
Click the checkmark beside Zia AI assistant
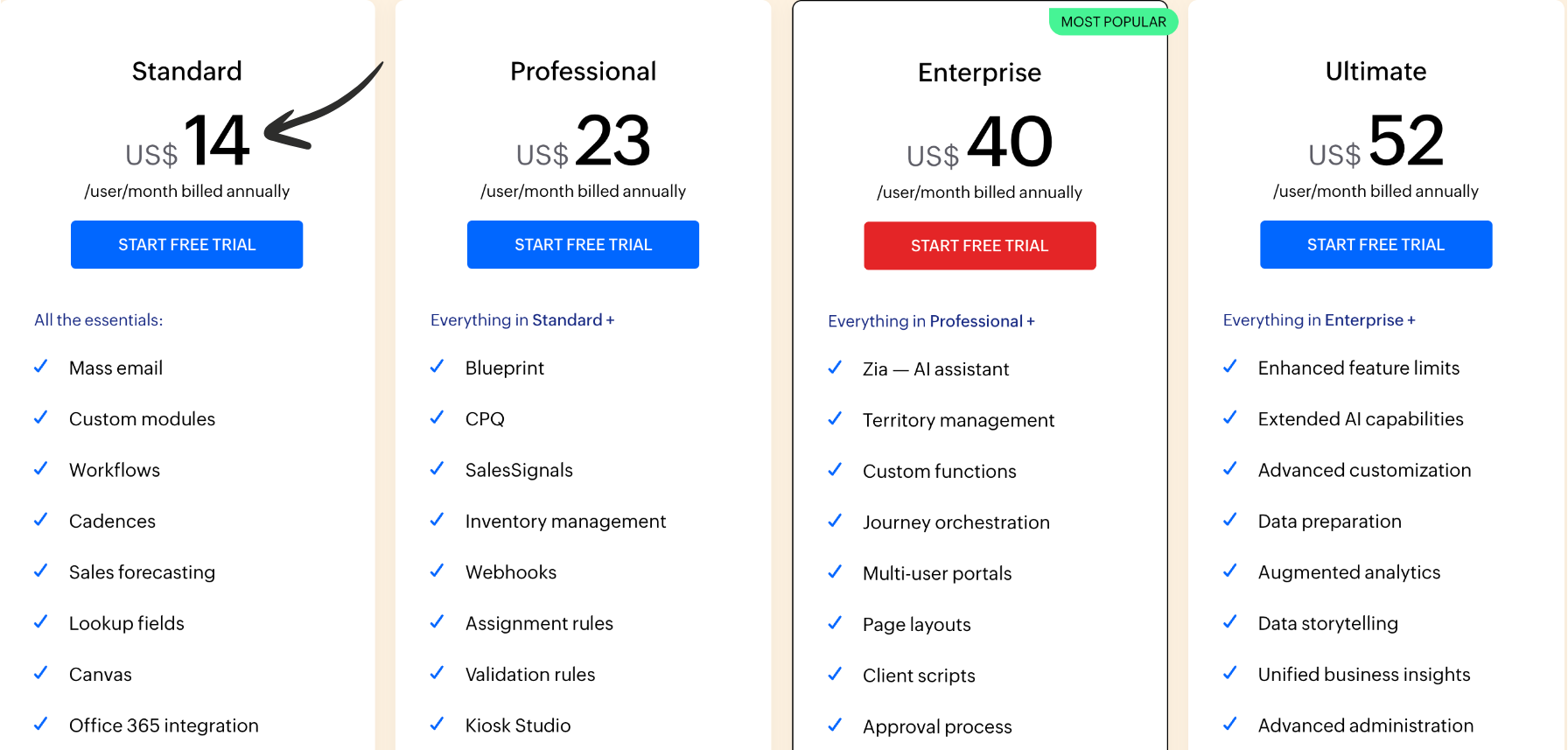click(835, 368)
